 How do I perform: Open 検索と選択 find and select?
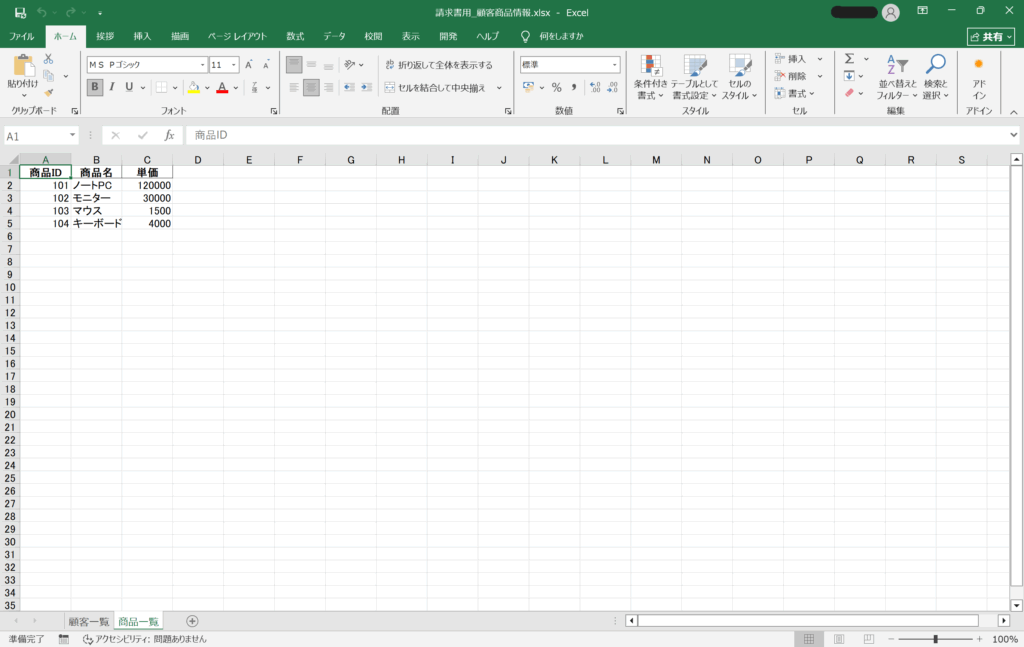(x=935, y=77)
